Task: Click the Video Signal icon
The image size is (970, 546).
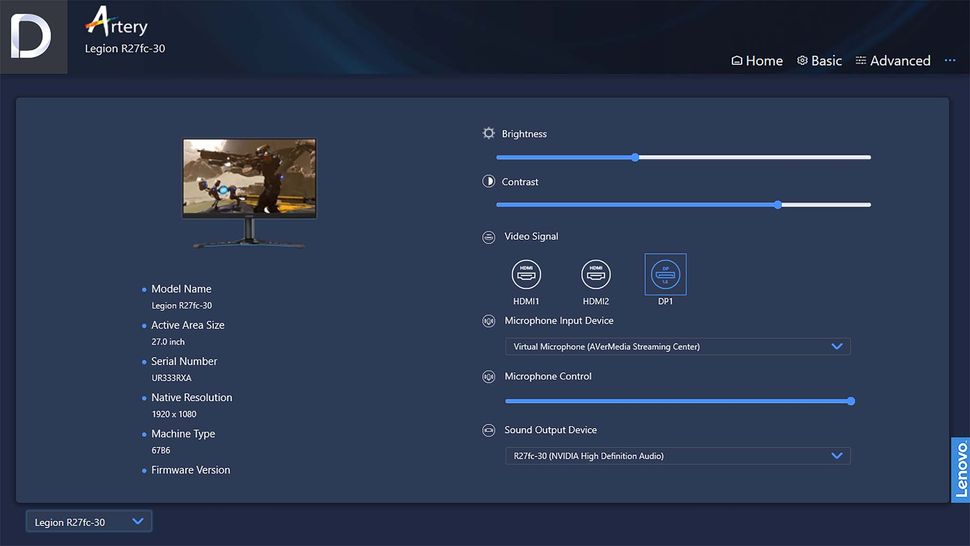Action: [489, 237]
